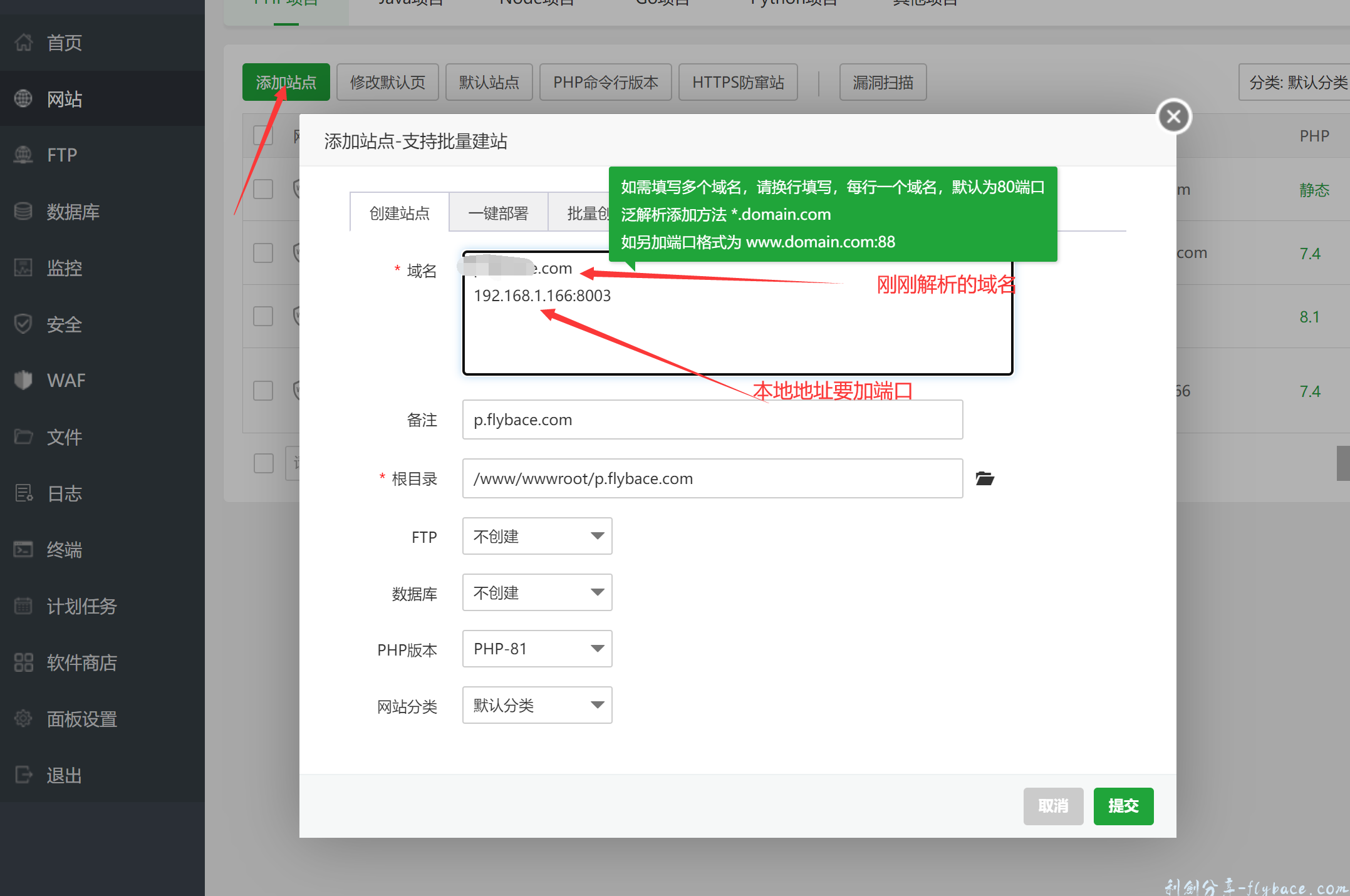Click the 退出 logout icon
1350x896 pixels.
[x=23, y=775]
